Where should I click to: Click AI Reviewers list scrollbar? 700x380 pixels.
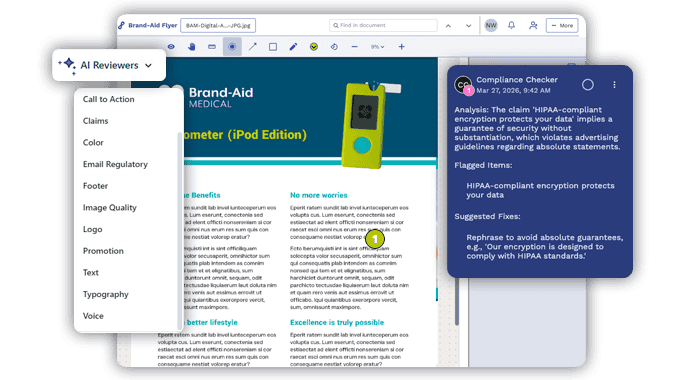[x=180, y=230]
